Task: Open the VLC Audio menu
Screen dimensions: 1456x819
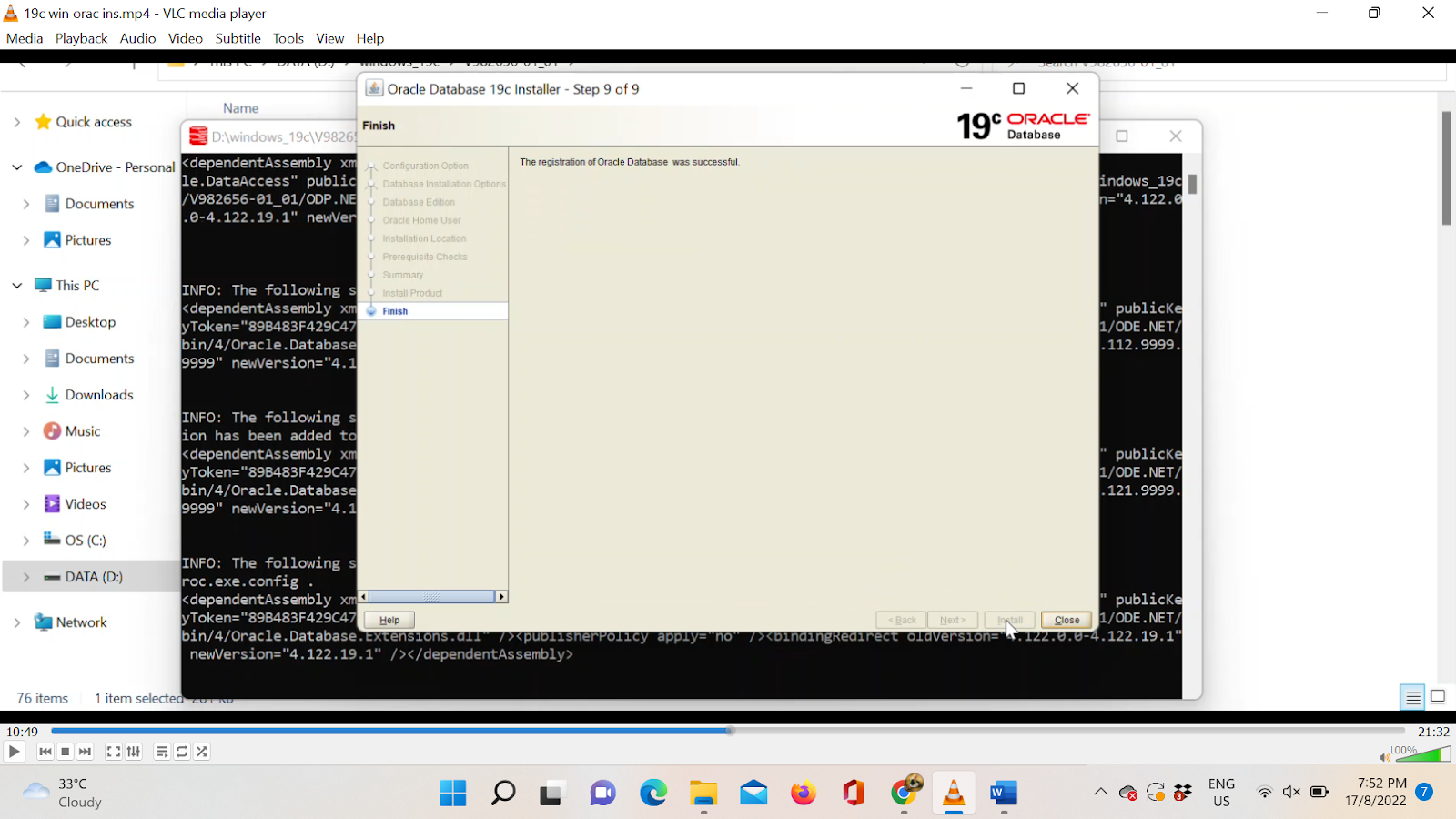Action: click(137, 38)
